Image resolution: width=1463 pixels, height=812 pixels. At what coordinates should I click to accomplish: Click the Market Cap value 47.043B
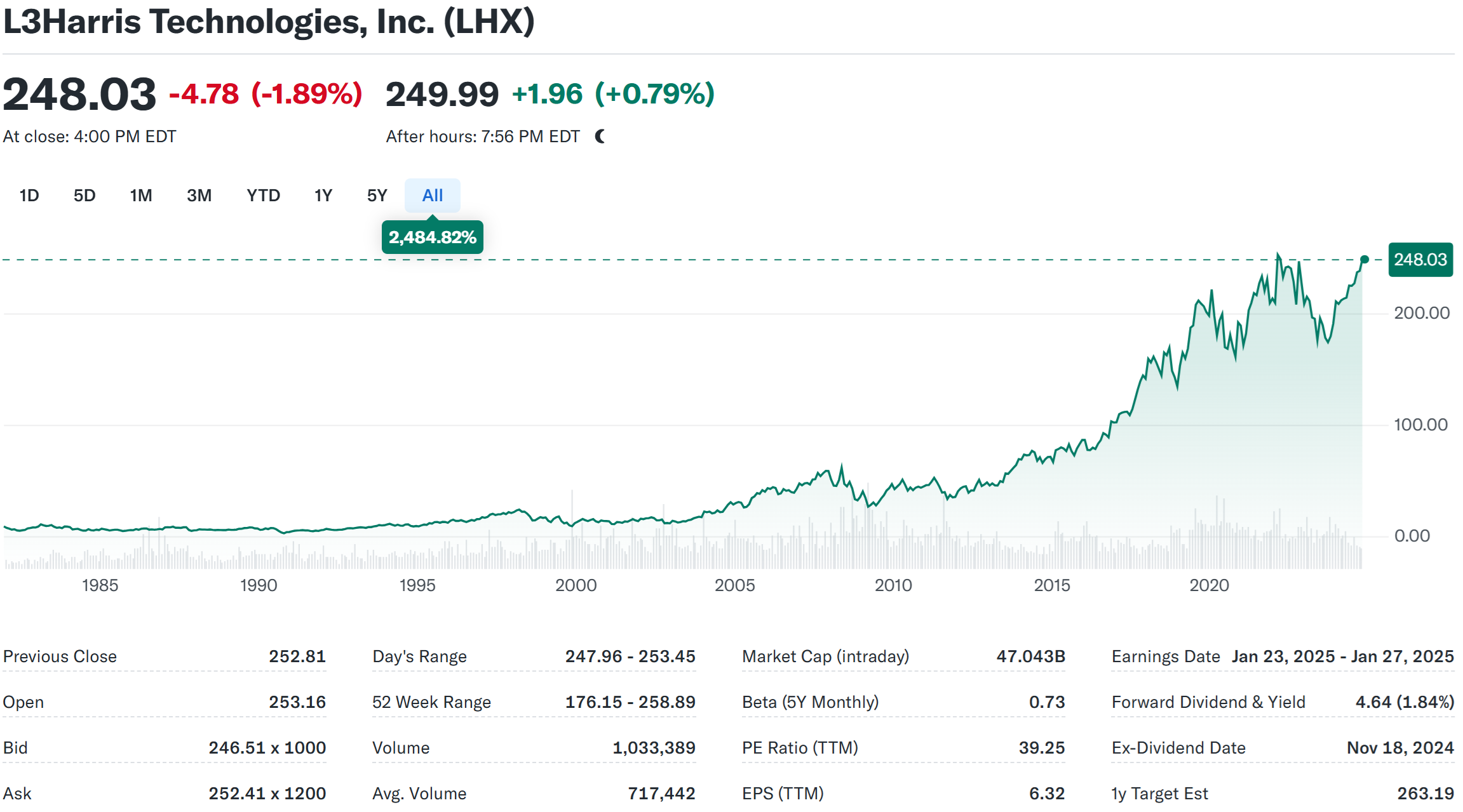(1031, 656)
